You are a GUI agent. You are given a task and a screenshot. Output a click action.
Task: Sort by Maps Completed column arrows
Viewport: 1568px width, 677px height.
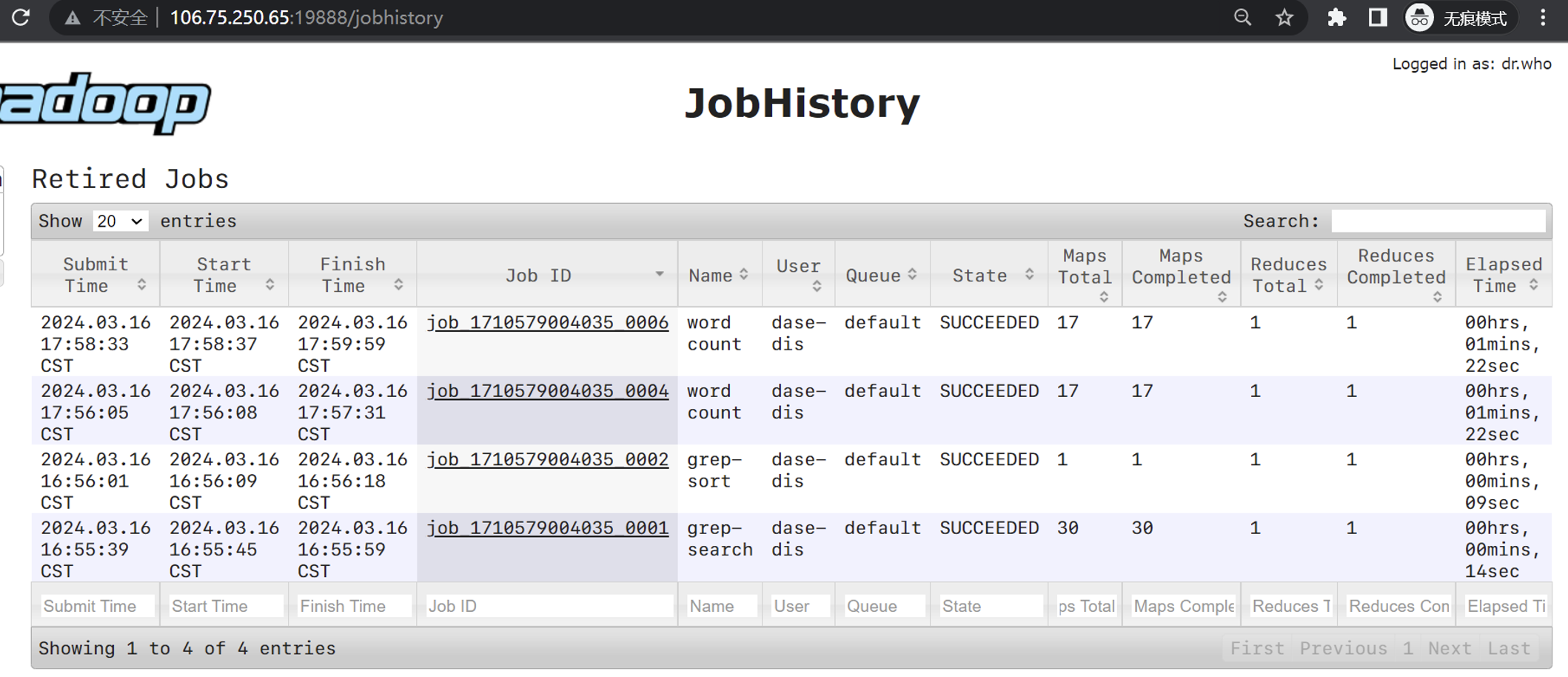click(x=1222, y=297)
